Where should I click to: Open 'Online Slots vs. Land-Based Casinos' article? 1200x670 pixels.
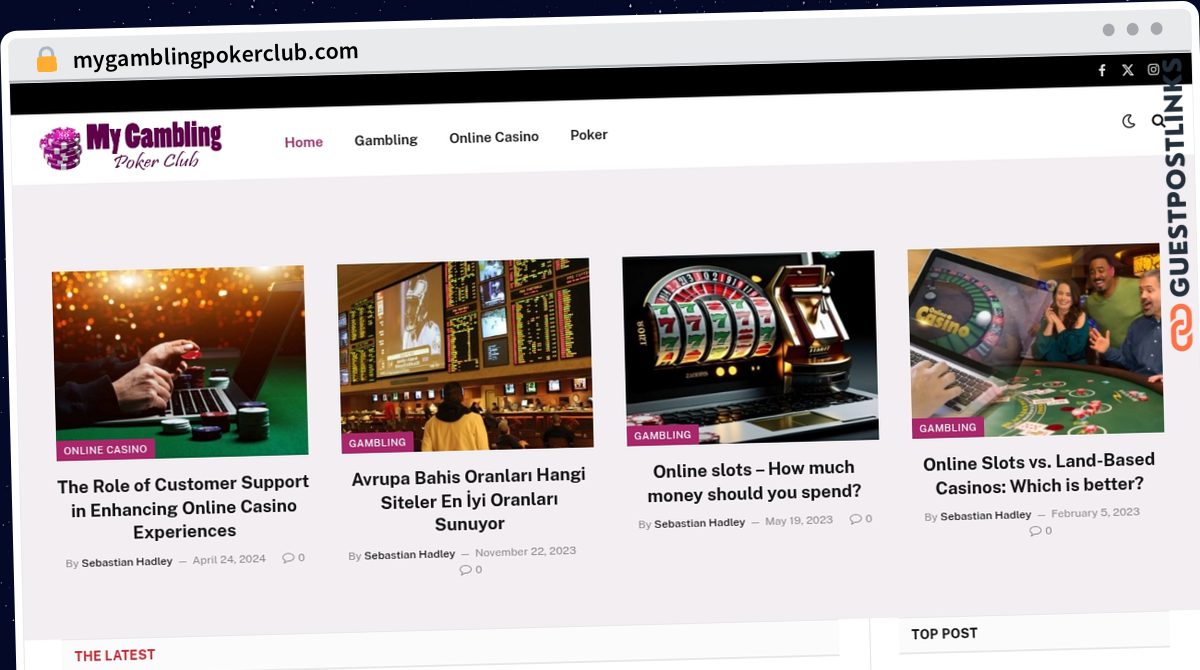(x=1039, y=473)
